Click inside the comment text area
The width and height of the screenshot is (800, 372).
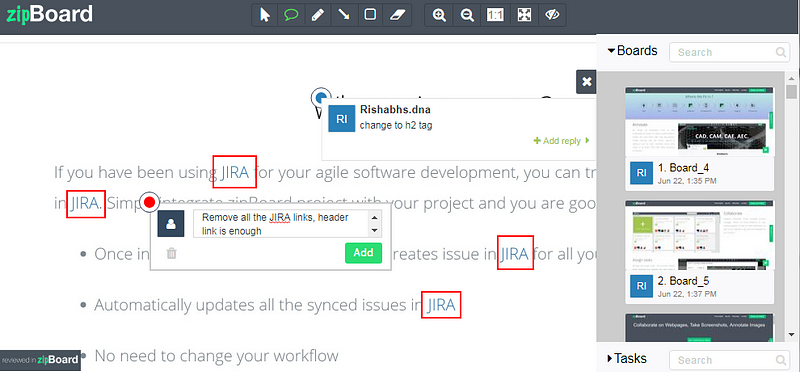pyautogui.click(x=281, y=224)
